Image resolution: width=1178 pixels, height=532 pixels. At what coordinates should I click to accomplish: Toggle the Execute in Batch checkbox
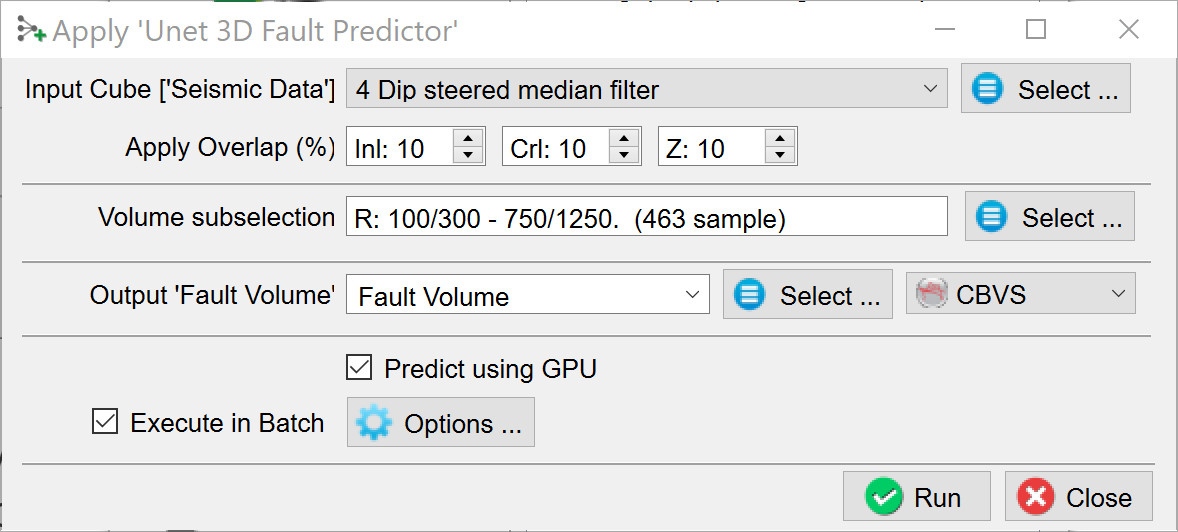tap(105, 422)
